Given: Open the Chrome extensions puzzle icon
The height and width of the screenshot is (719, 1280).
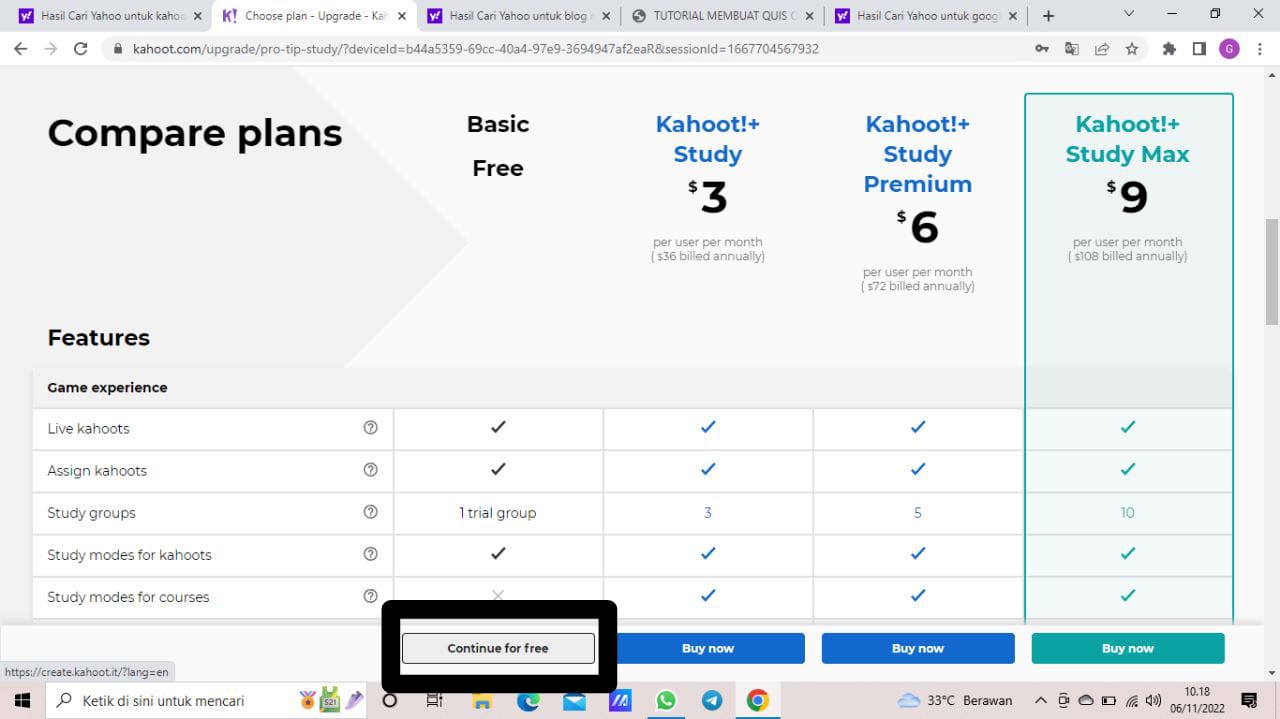Looking at the screenshot, I should 1169,48.
